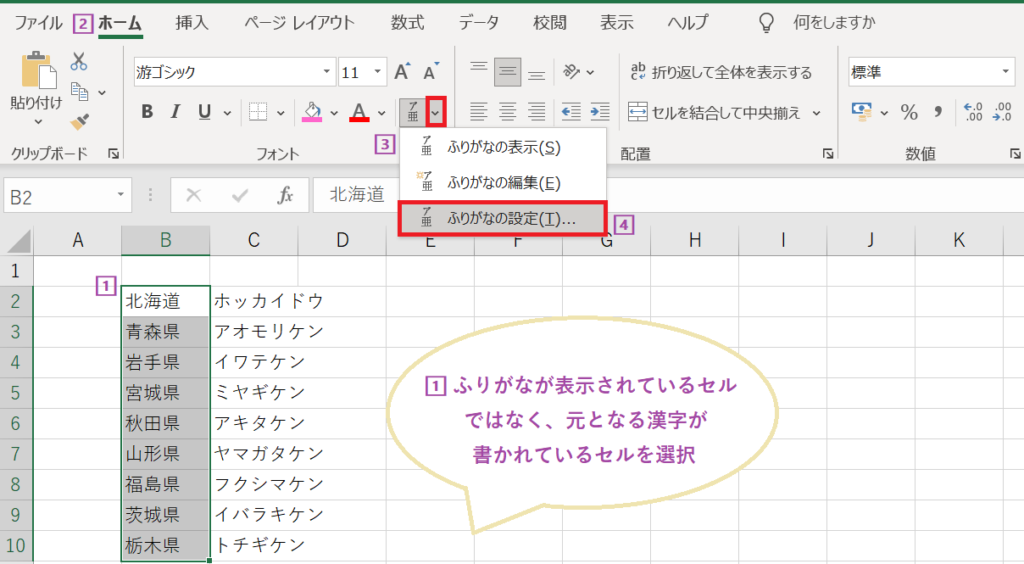Image resolution: width=1024 pixels, height=564 pixels.
Task: Open the borders dropdown arrow
Action: click(x=281, y=113)
